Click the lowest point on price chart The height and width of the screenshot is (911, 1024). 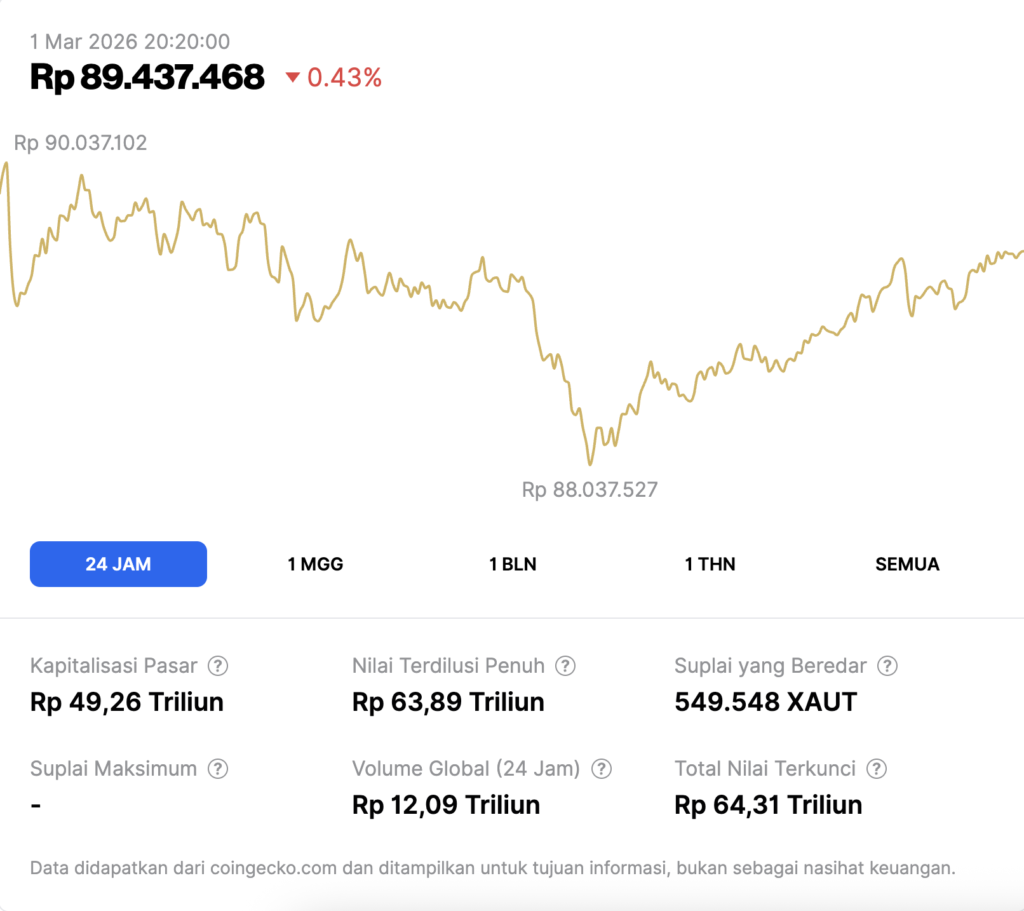coord(590,464)
